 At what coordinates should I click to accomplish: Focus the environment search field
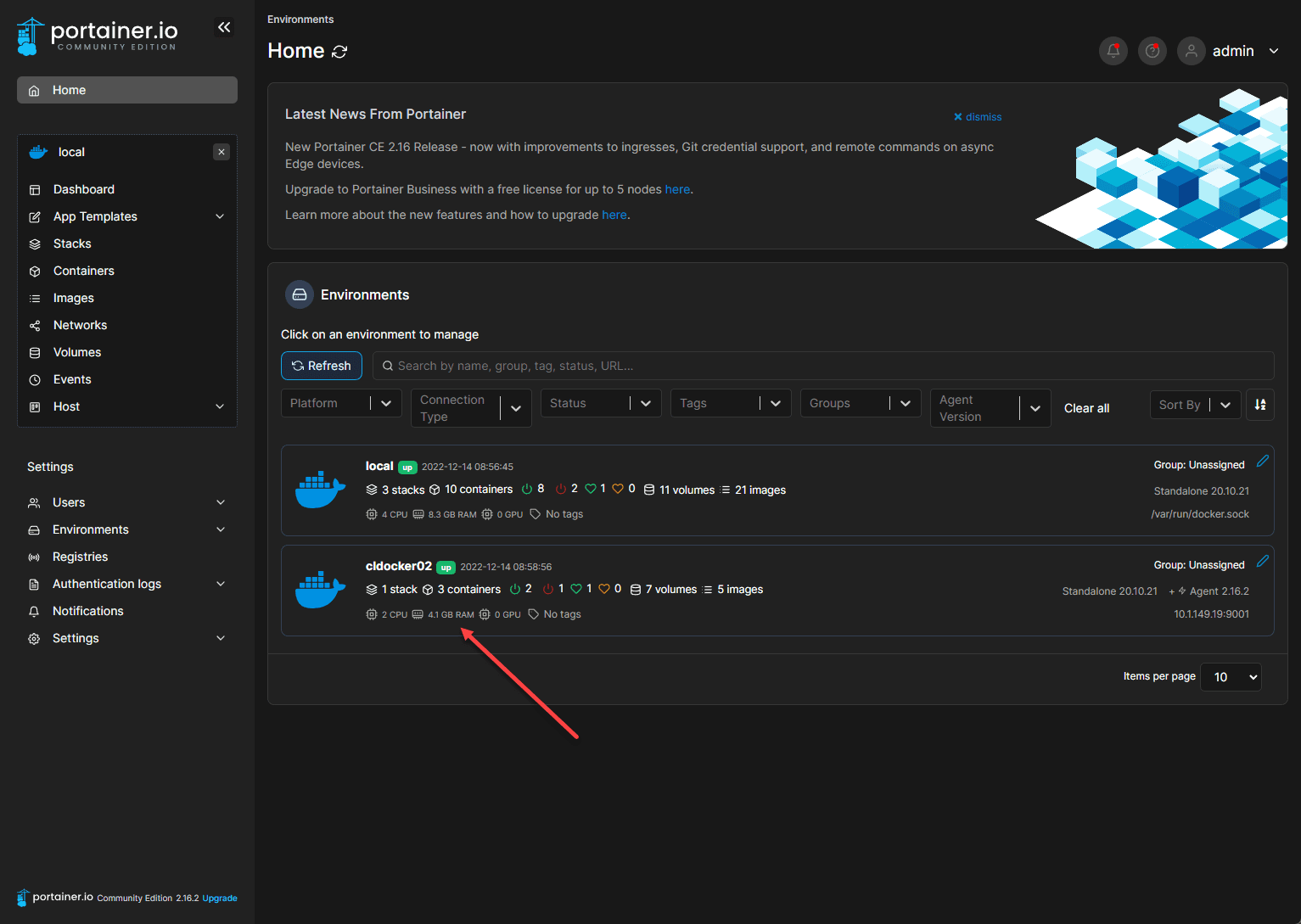(823, 366)
